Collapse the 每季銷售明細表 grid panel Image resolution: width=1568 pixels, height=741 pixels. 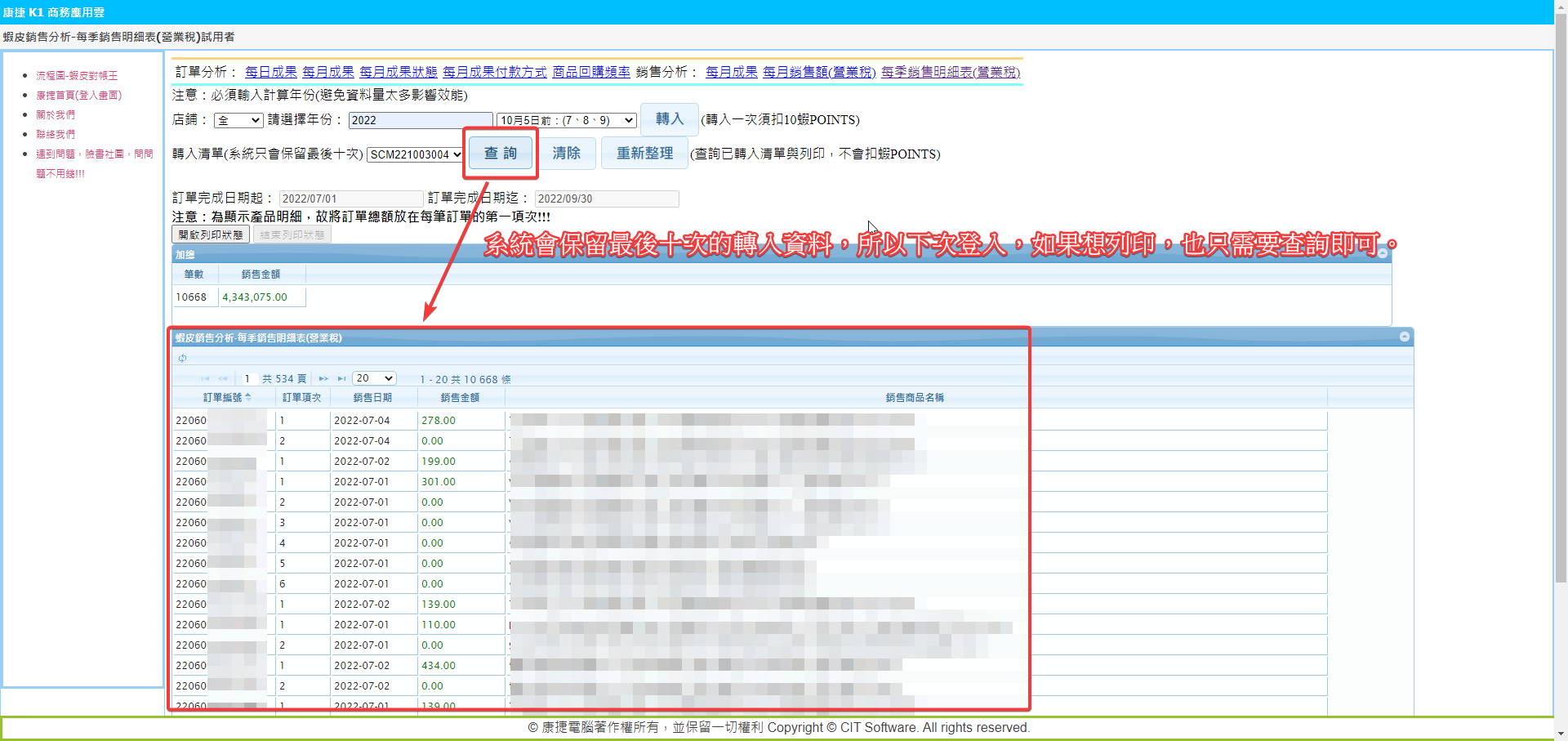(x=1404, y=337)
